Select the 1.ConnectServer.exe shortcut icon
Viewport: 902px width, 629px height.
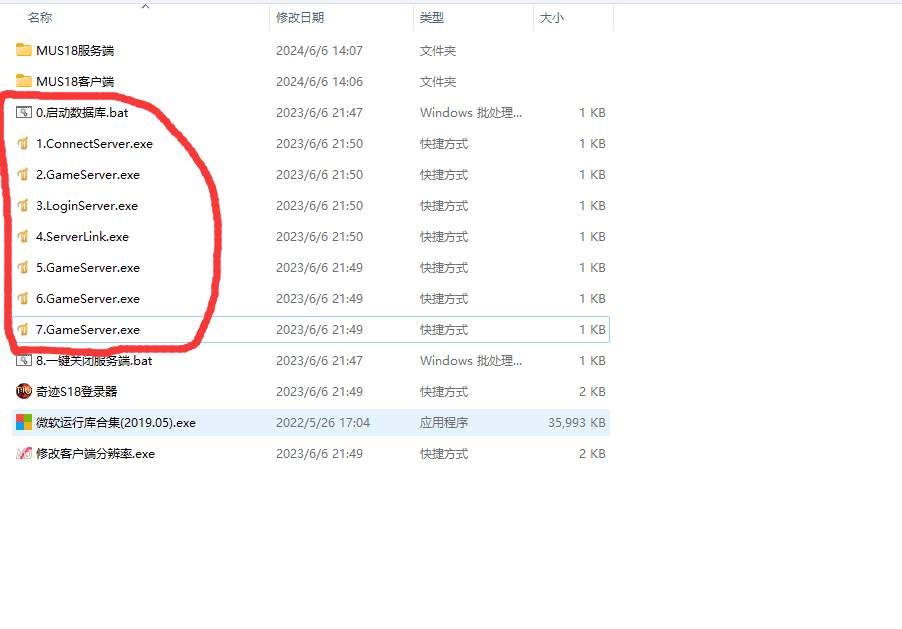pyautogui.click(x=24, y=143)
